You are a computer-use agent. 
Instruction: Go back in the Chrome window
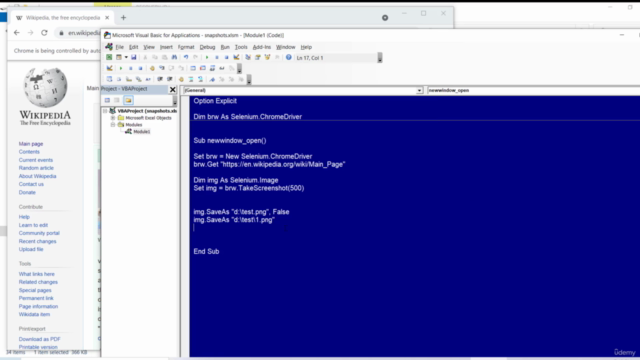(x=16, y=33)
